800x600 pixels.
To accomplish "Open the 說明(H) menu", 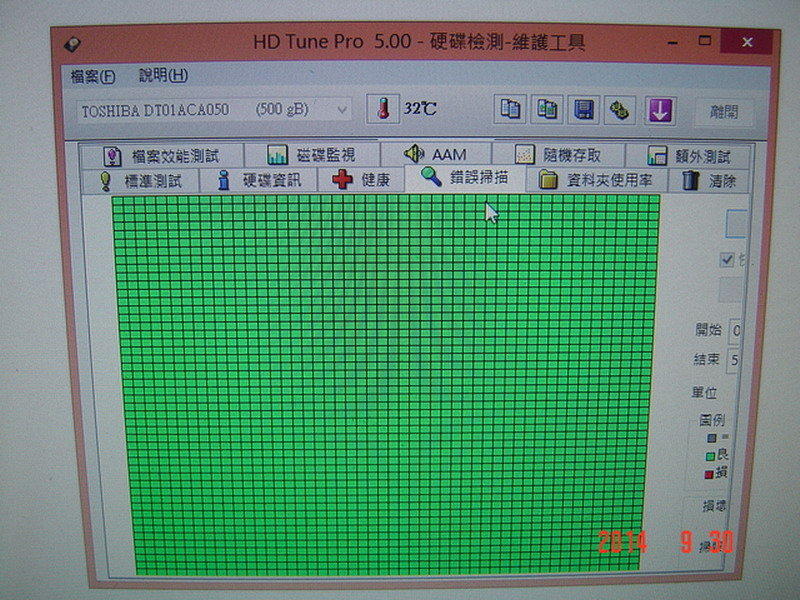I will tap(163, 76).
